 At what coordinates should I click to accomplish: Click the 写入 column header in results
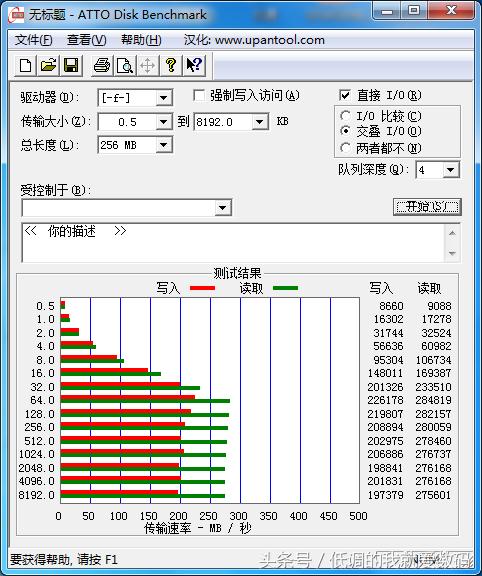pyautogui.click(x=381, y=288)
